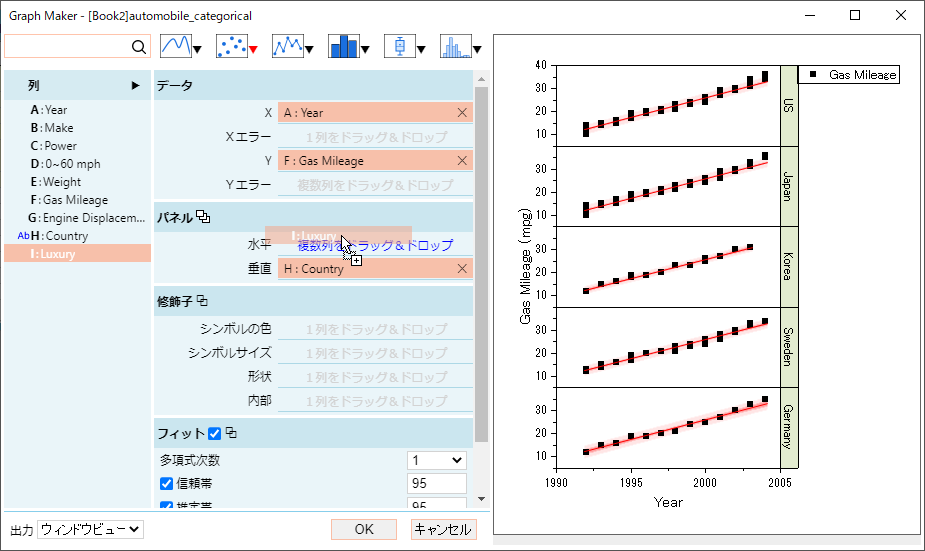Click the scrollbar up arrow
The image size is (925, 551).
[x=481, y=79]
